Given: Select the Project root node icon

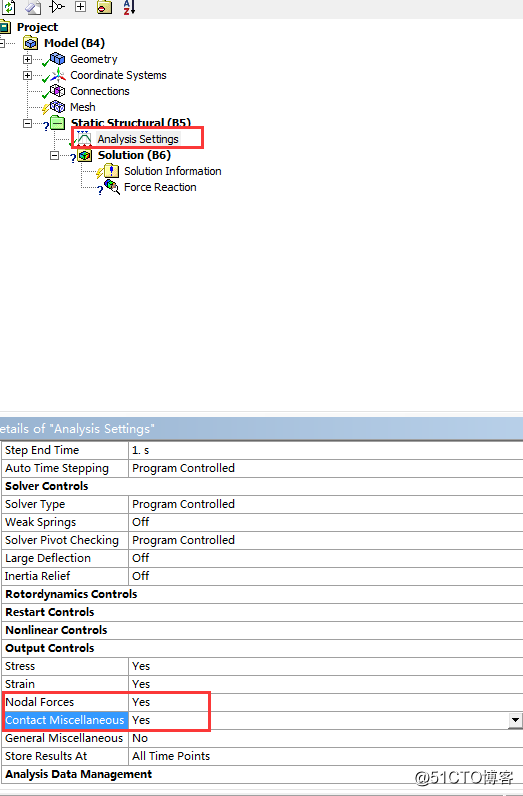Looking at the screenshot, I should [x=5, y=27].
